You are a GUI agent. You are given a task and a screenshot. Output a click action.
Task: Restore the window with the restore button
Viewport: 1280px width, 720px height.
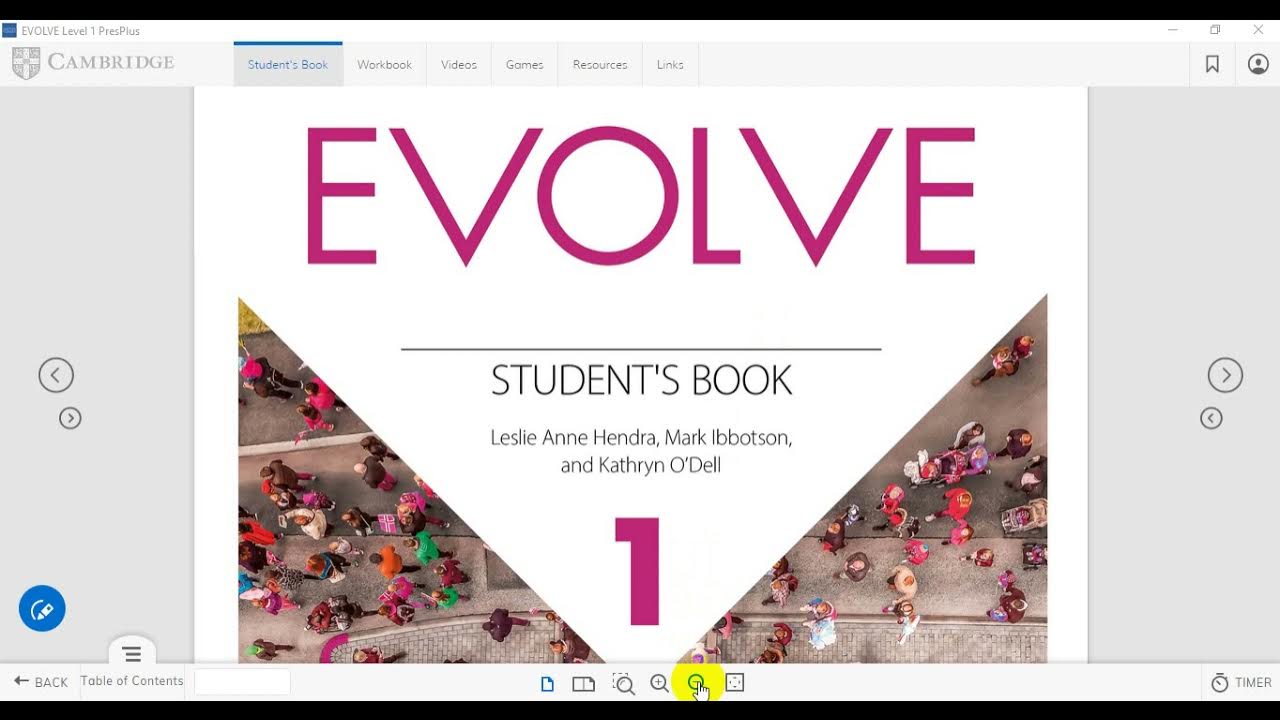[1215, 30]
